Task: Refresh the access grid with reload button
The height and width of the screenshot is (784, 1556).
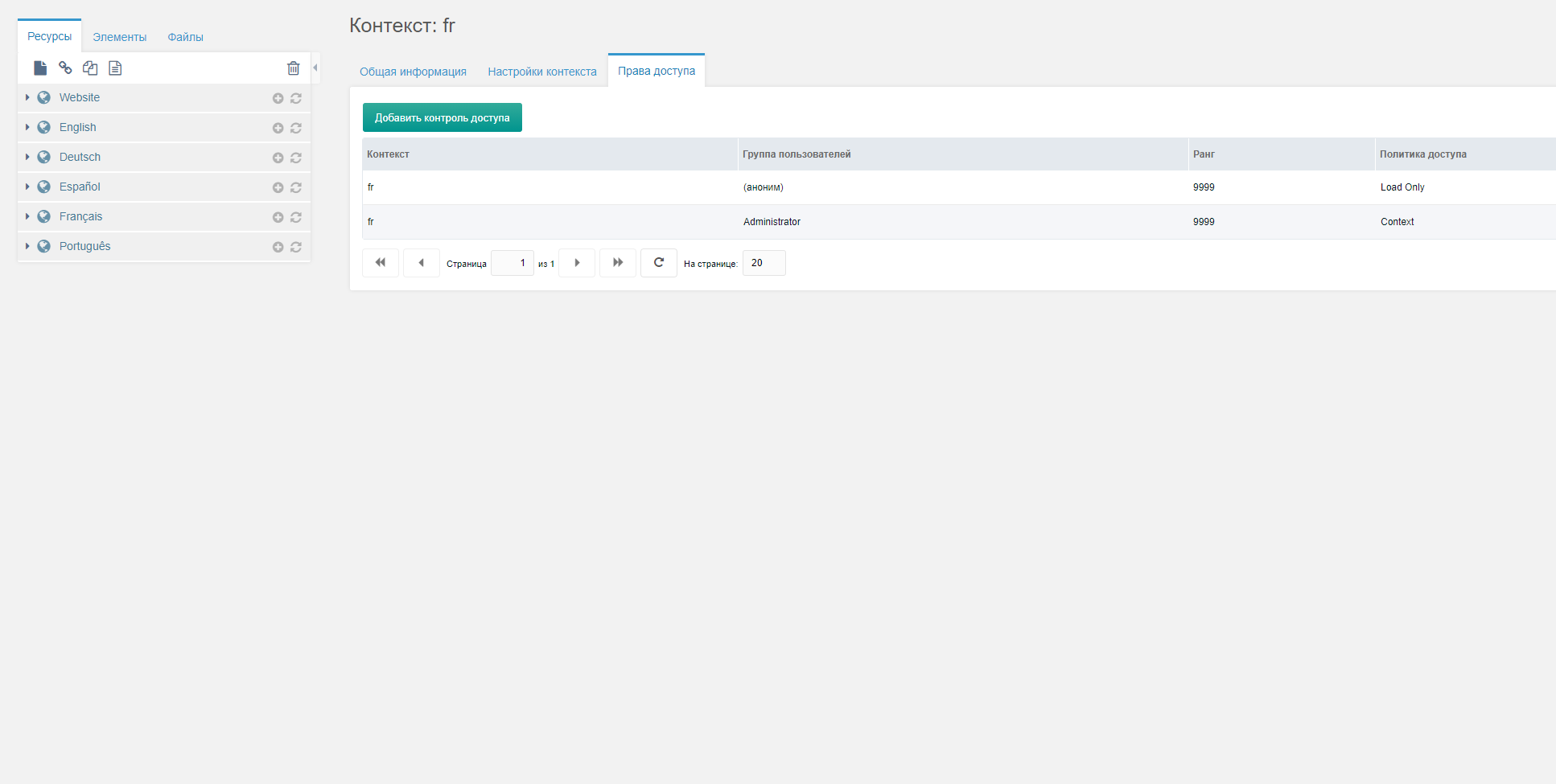Action: coord(659,263)
